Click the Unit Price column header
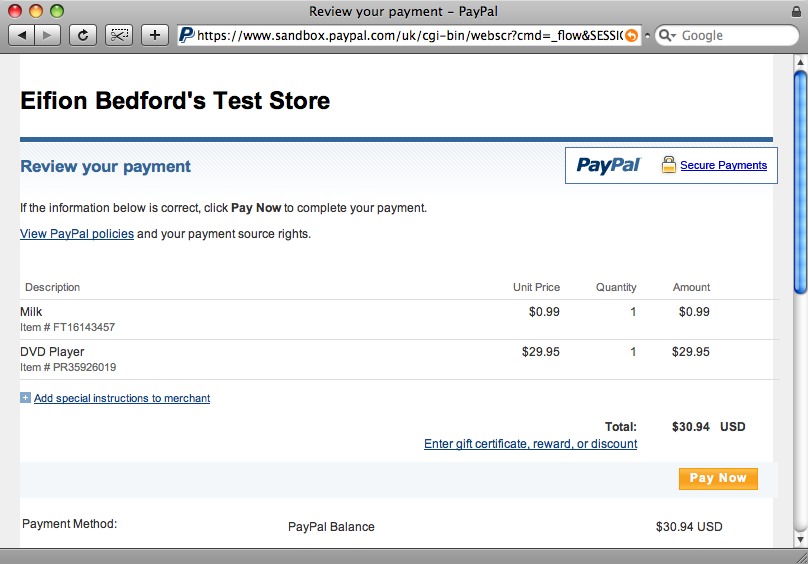This screenshot has height=564, width=808. point(536,287)
